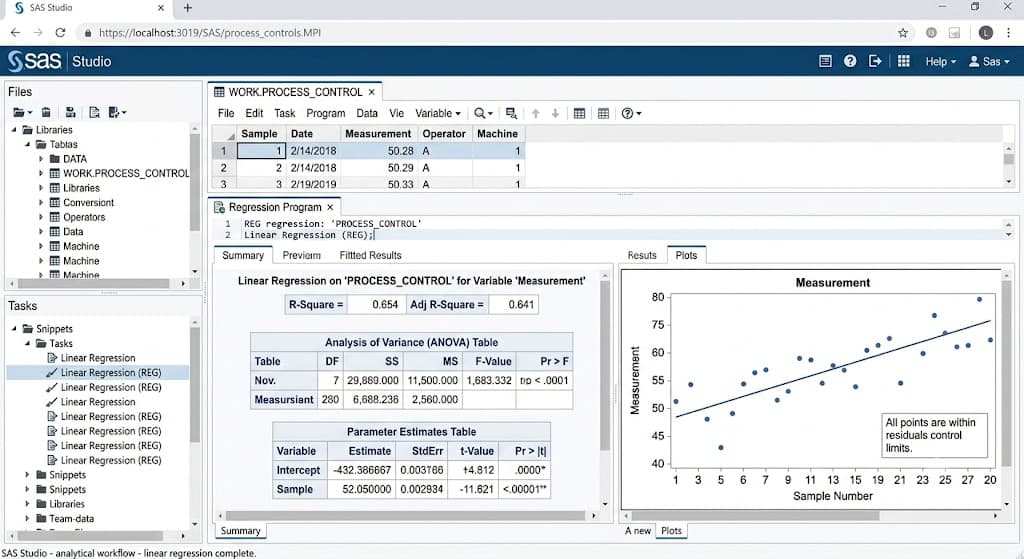Image resolution: width=1024 pixels, height=559 pixels.
Task: Click the browser profile avatar L
Action: [985, 33]
